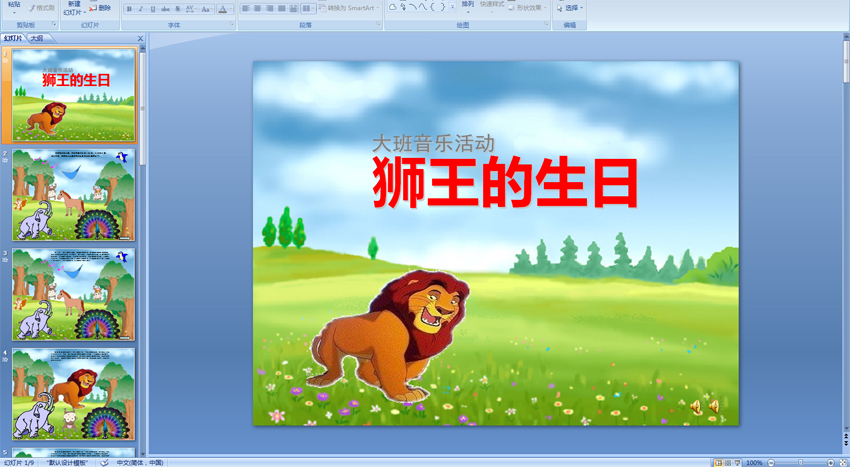
Task: Open Paragraph (段落) group dialog launcher
Action: coord(378,24)
